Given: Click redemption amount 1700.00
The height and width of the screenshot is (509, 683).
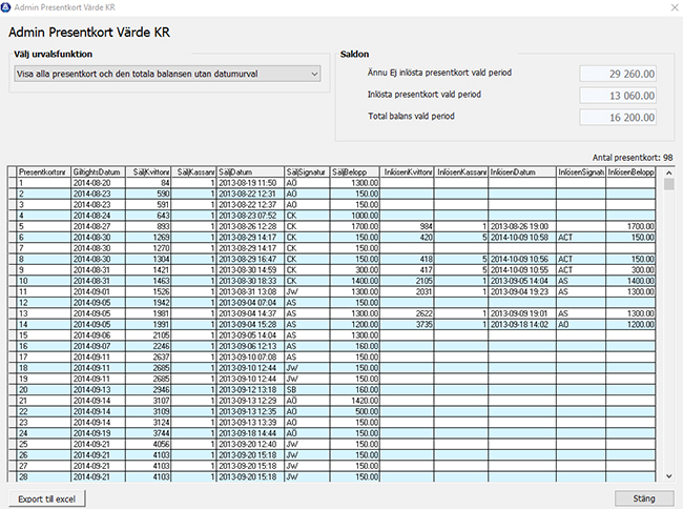Looking at the screenshot, I should click(x=631, y=226).
